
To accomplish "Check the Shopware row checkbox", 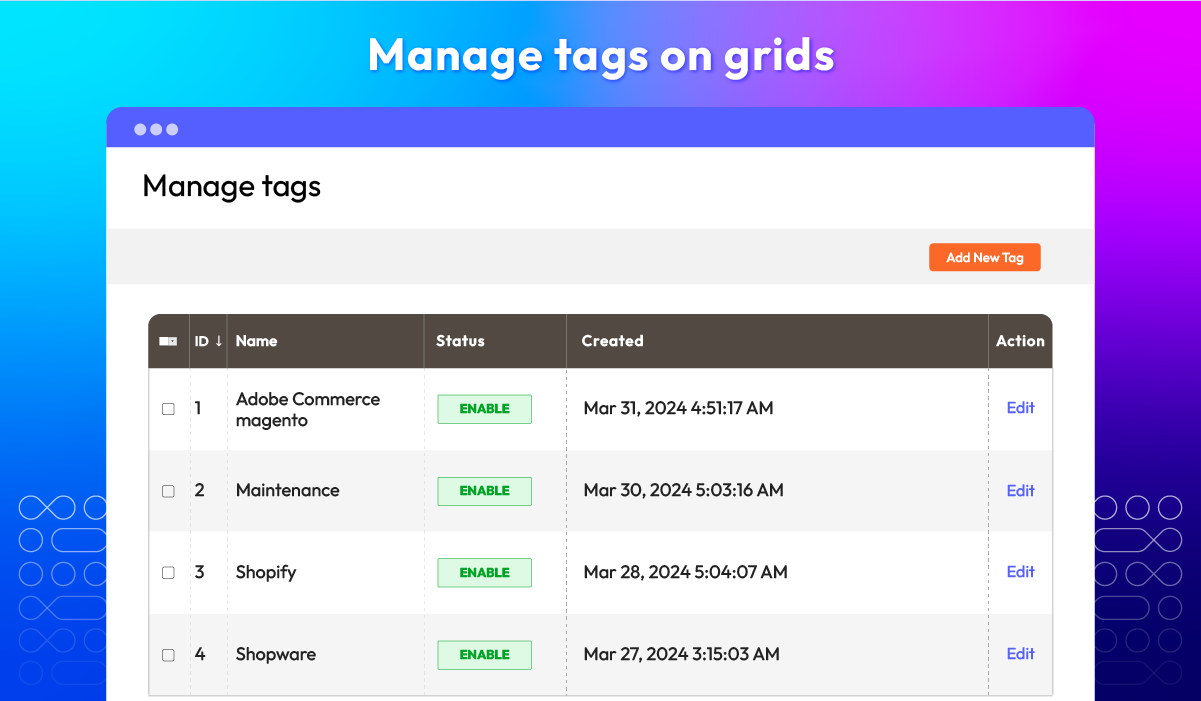I will coord(168,654).
